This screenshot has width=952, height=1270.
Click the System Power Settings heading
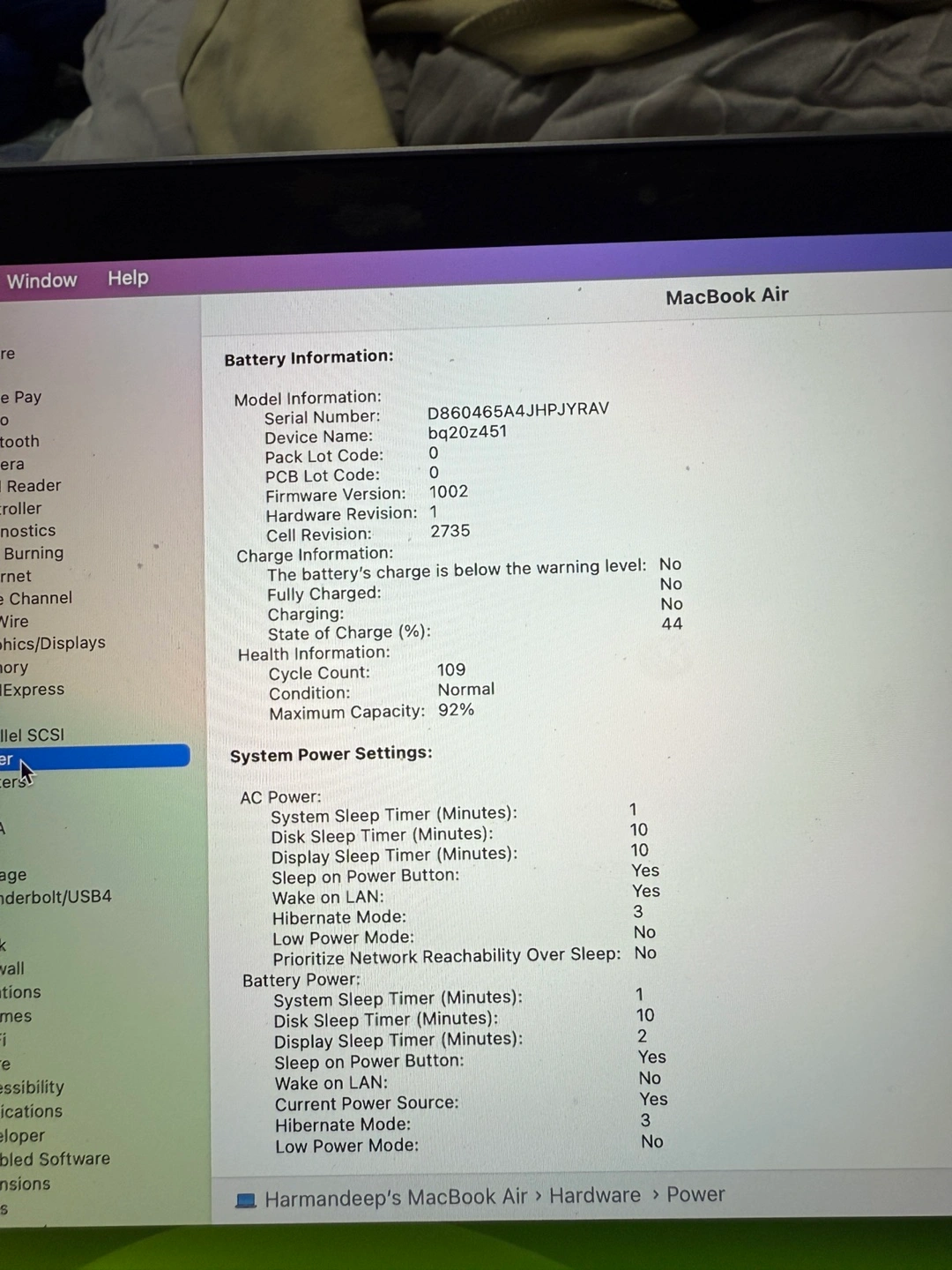tap(331, 755)
